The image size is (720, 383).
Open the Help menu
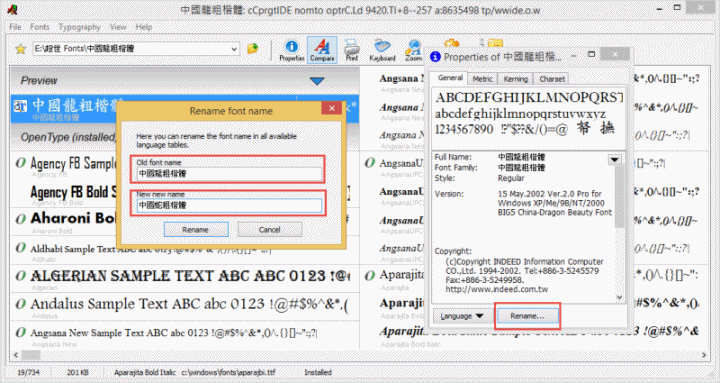tap(144, 27)
